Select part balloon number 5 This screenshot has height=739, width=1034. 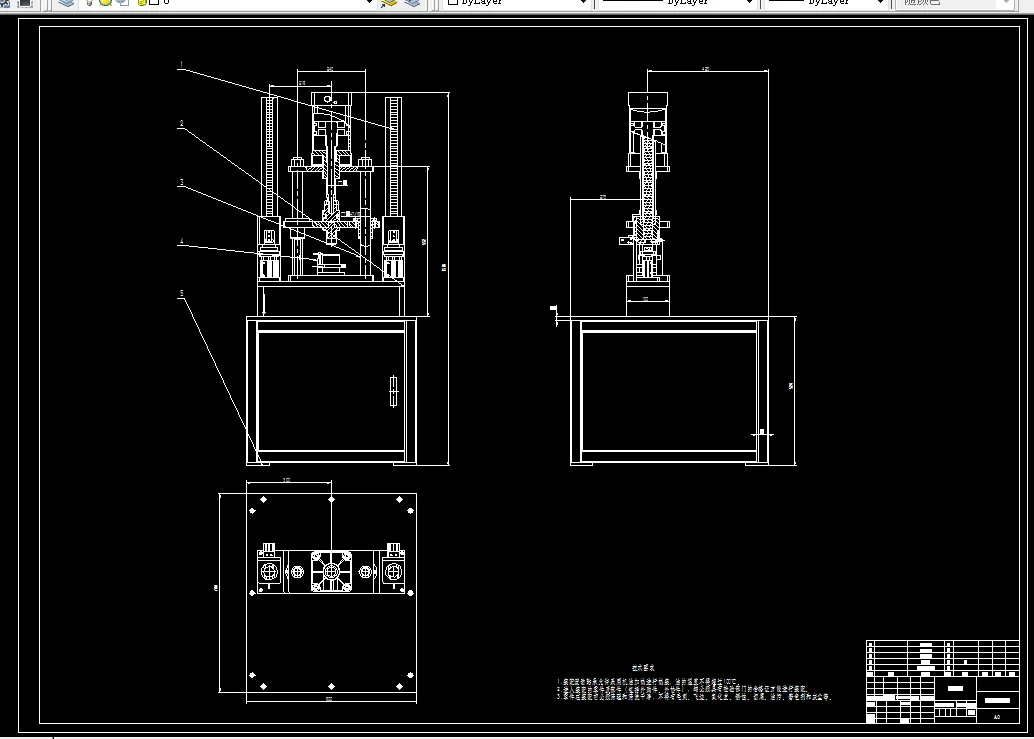(181, 293)
